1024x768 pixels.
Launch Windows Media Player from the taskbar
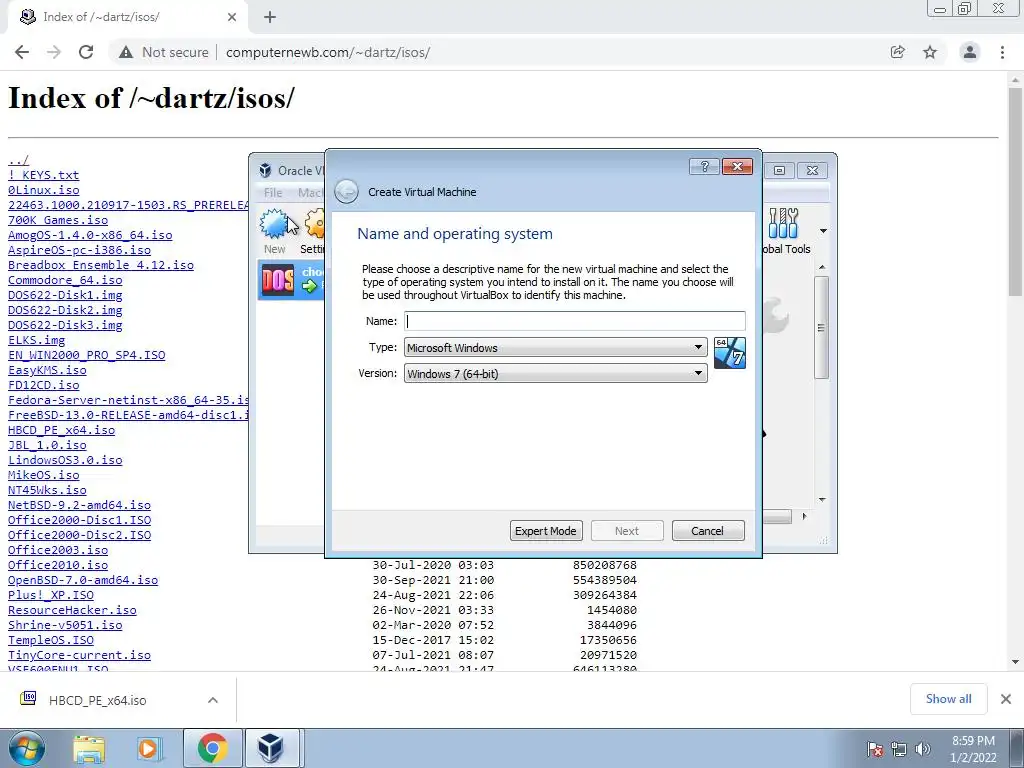click(148, 749)
